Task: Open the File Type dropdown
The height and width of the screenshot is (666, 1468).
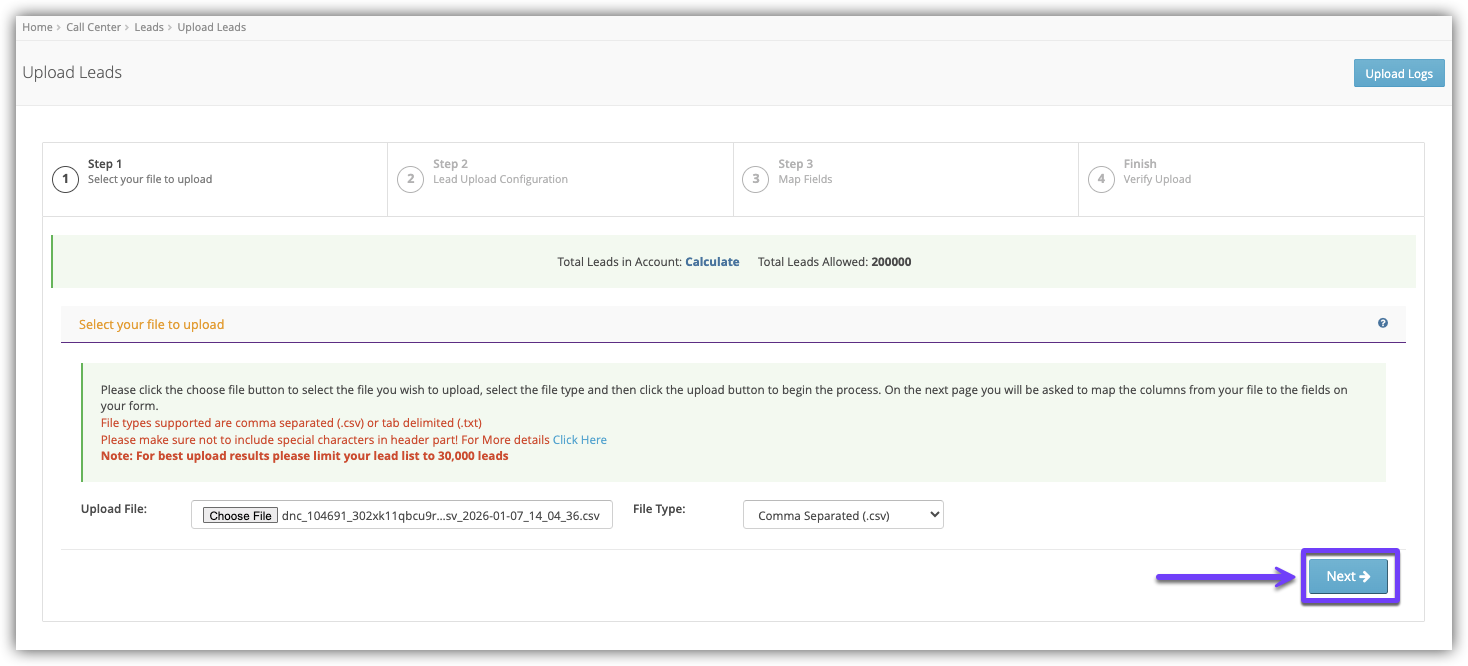Action: 843,515
